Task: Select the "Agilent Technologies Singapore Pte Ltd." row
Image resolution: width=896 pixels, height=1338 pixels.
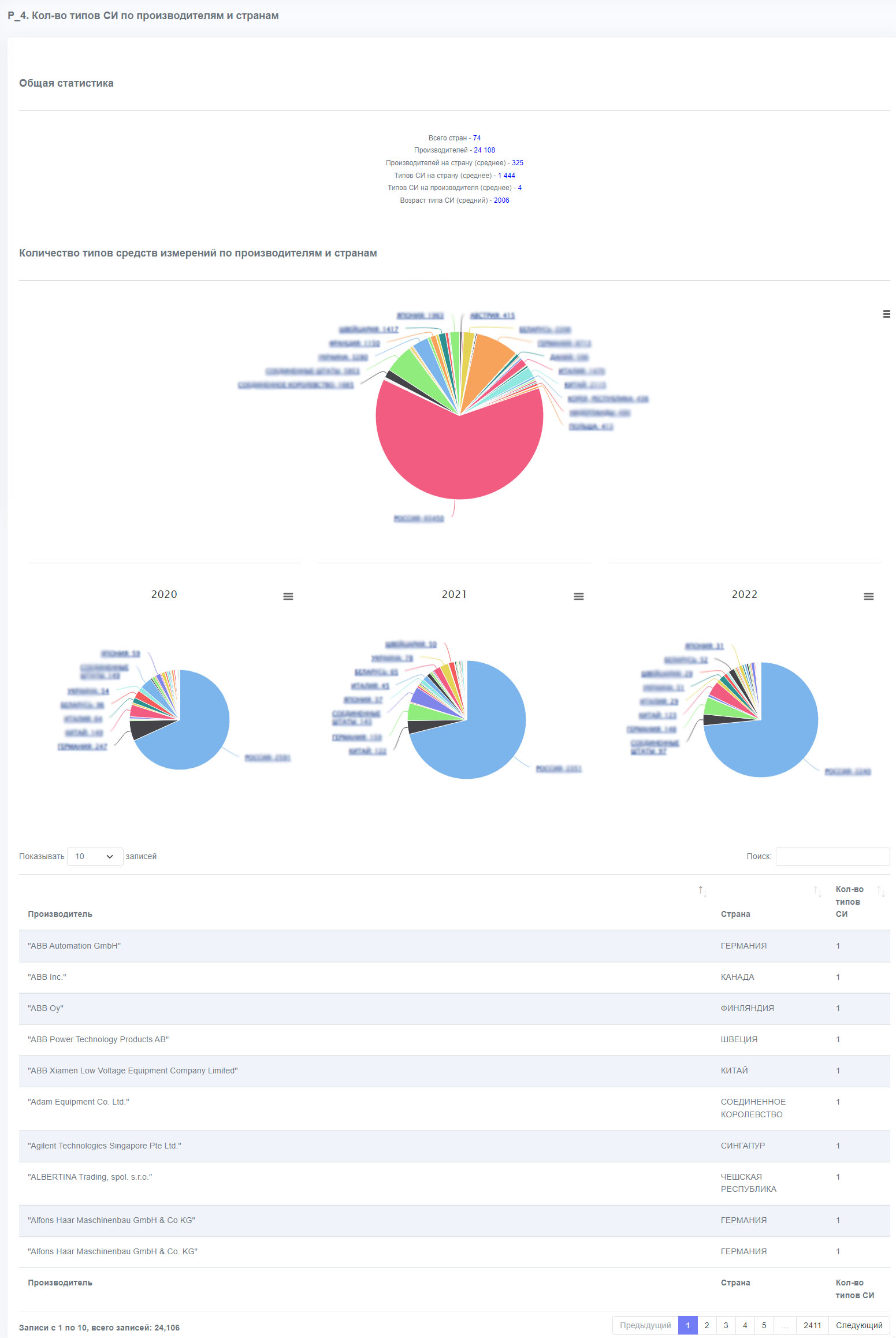Action: [x=454, y=1146]
